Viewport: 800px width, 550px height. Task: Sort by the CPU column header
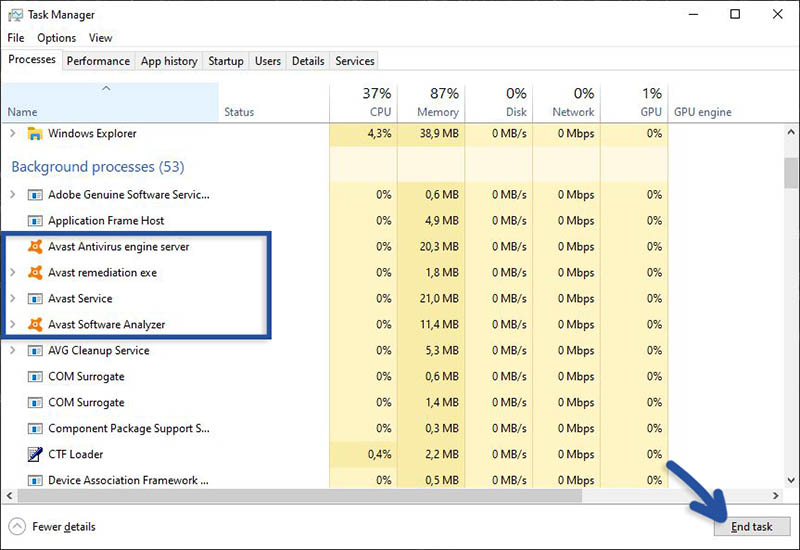point(363,102)
